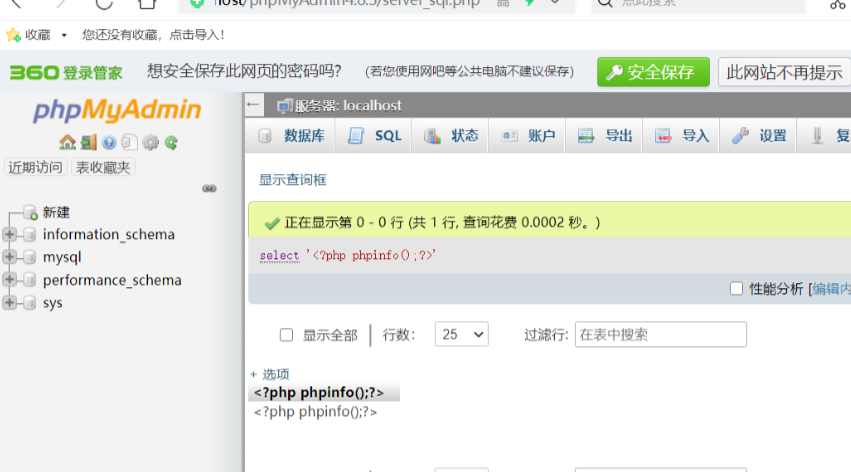Select the mysql database
Screen dimensions: 851x472
[x=62, y=257]
